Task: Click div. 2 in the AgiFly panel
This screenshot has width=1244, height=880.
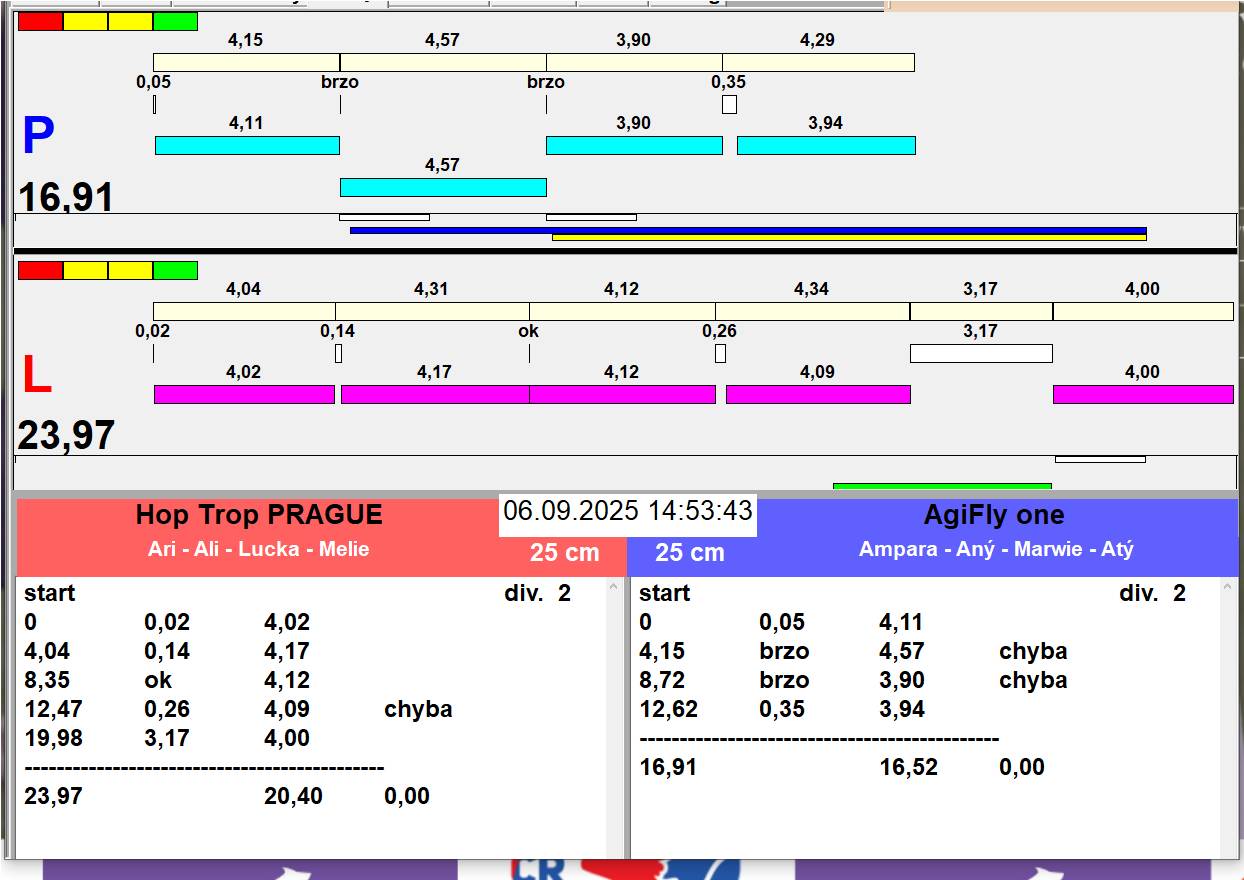Action: click(x=1152, y=593)
